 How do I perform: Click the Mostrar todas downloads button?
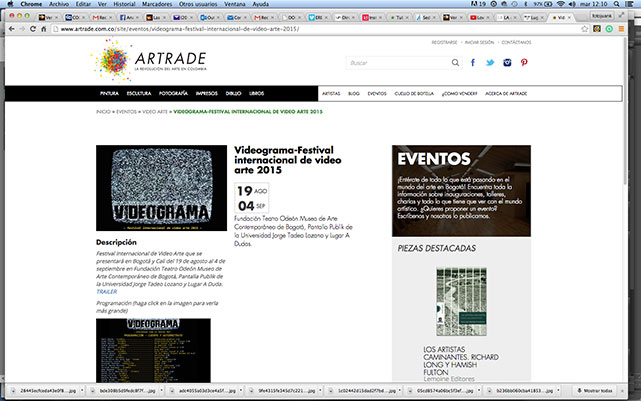[604, 393]
